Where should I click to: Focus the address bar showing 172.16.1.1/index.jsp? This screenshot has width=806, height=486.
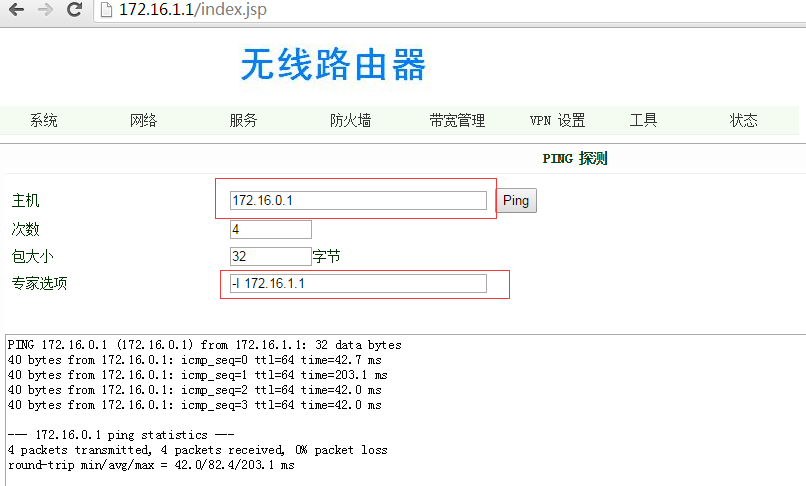pos(400,12)
